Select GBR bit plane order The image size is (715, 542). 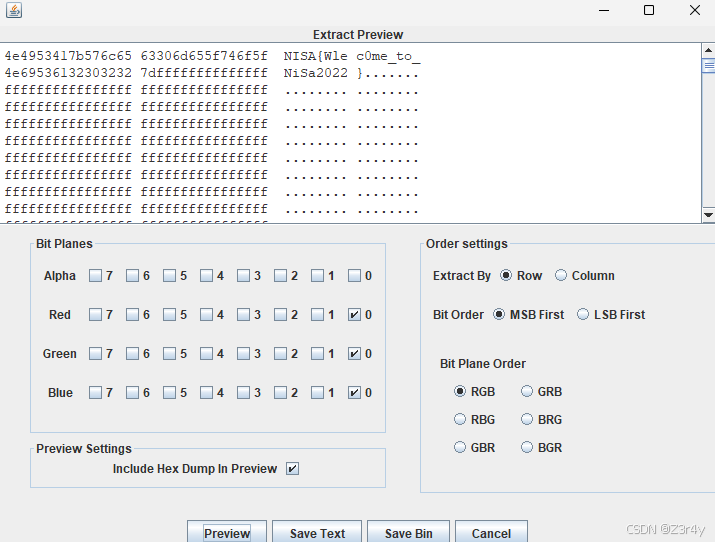(x=460, y=447)
